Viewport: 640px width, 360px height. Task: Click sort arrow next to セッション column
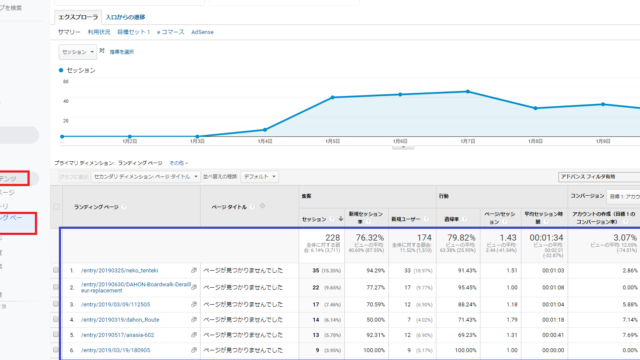coord(341,219)
